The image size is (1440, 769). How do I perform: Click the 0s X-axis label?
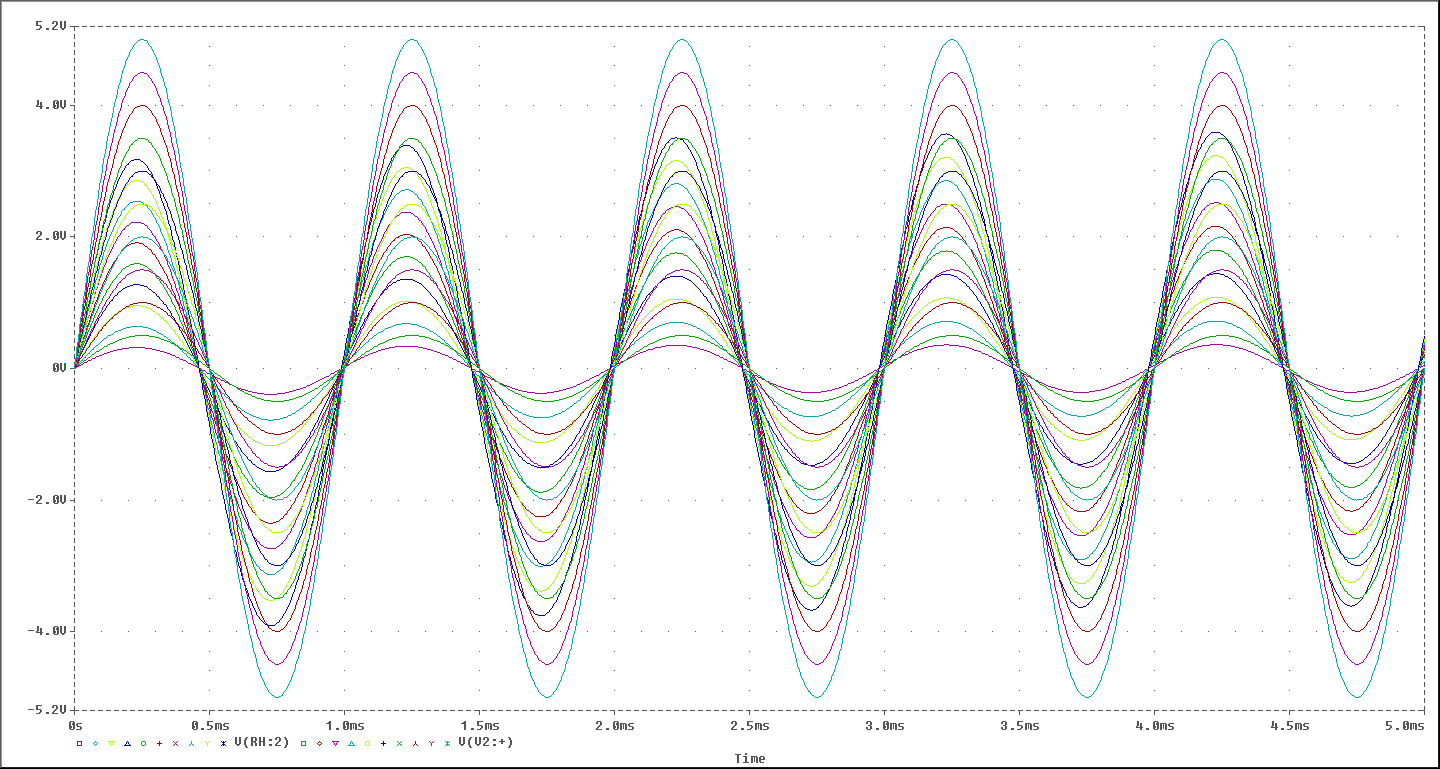[75, 724]
